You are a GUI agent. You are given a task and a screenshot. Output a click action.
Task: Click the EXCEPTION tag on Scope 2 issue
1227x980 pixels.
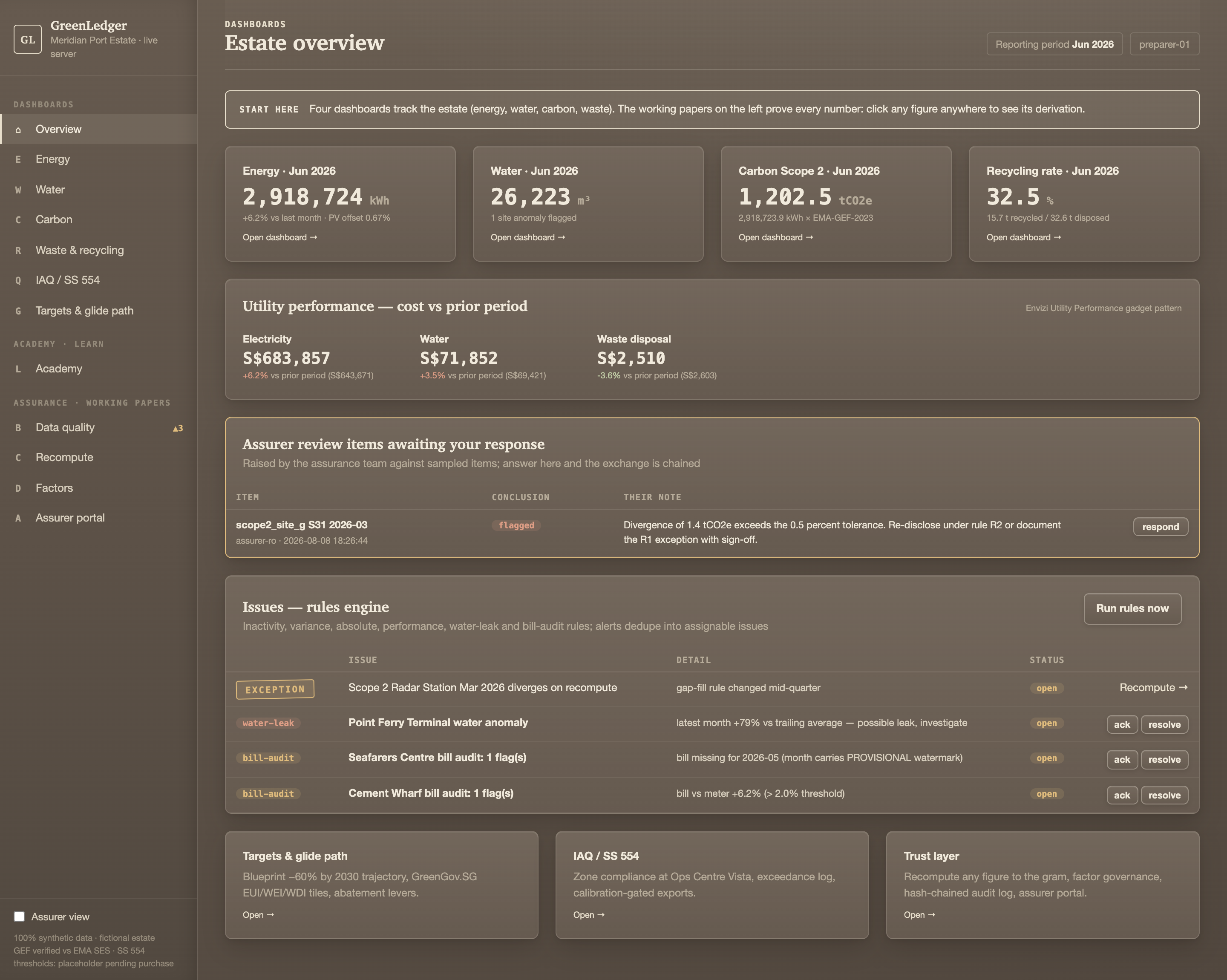[x=275, y=689]
